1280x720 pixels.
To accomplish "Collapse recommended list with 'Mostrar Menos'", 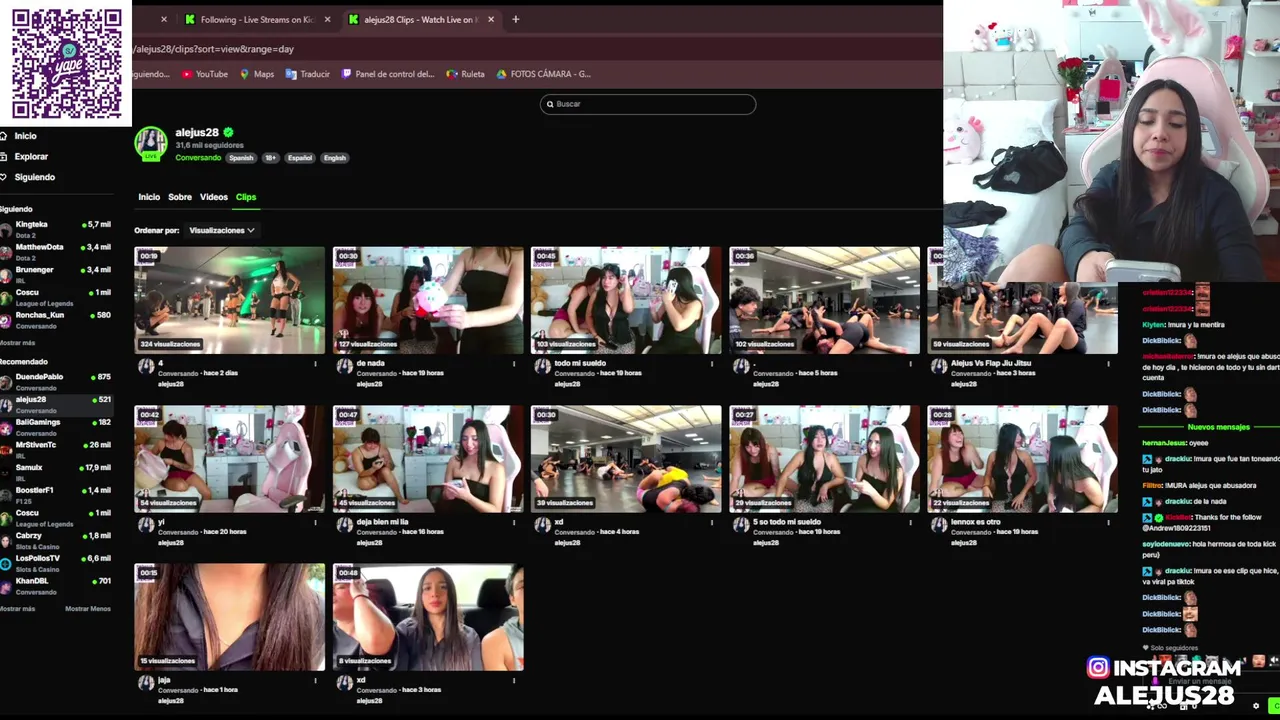I will point(88,609).
